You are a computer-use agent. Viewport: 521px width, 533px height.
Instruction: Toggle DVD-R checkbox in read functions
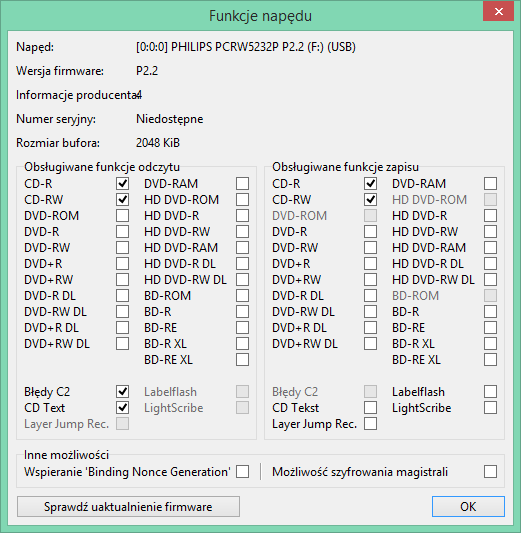click(x=122, y=231)
